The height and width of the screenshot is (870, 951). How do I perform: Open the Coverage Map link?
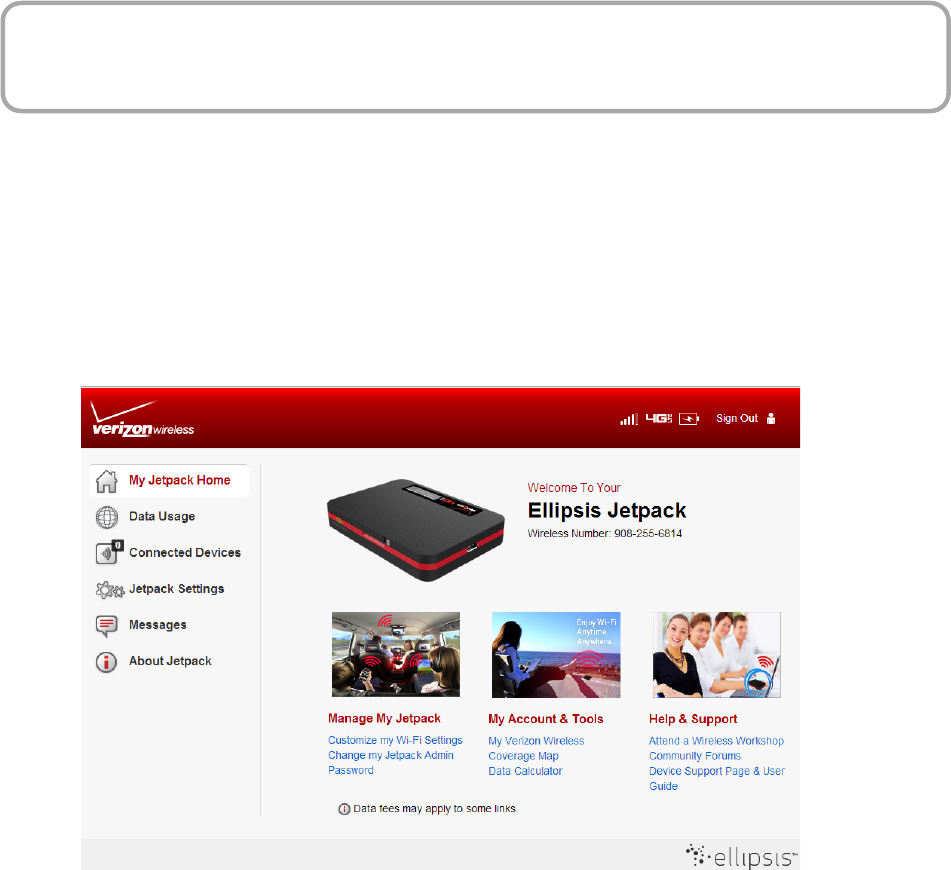click(x=523, y=756)
